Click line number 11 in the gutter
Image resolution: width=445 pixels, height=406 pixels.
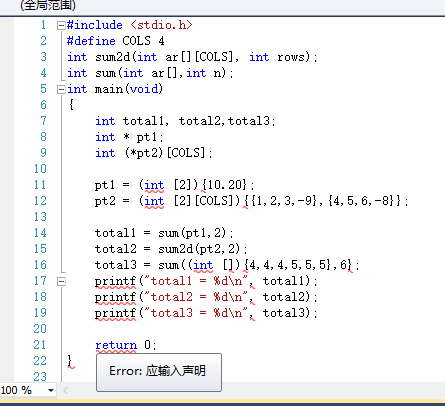click(x=40, y=185)
